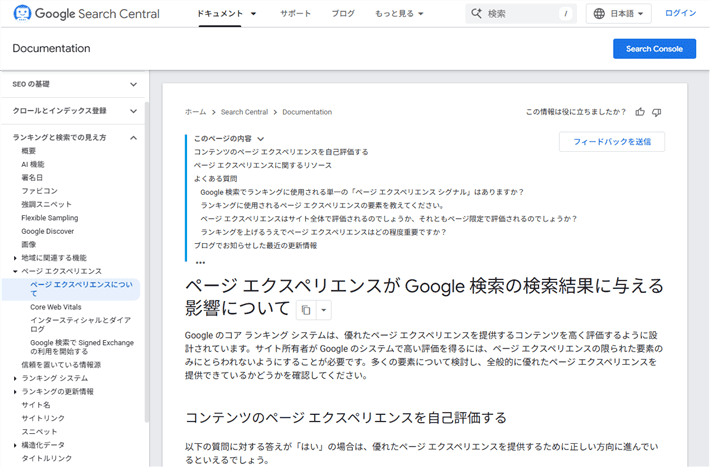The height and width of the screenshot is (467, 710).
Task: Jump to サイト全体で評価されるのでしょうか question
Action: tap(389, 219)
